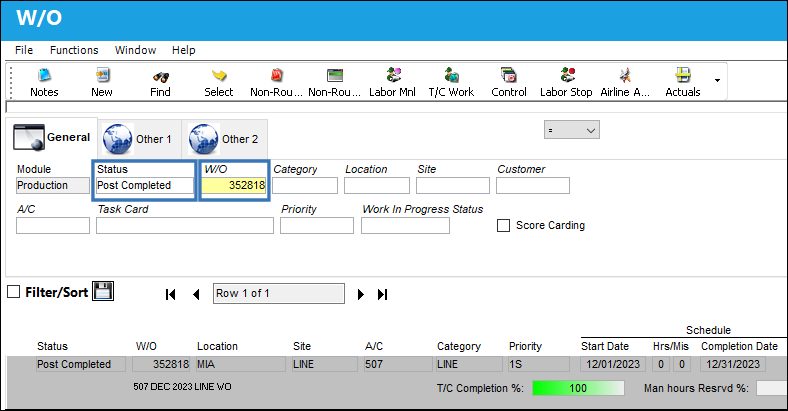Image resolution: width=788 pixels, height=411 pixels.
Task: Switch to the General tab
Action: (x=52, y=137)
